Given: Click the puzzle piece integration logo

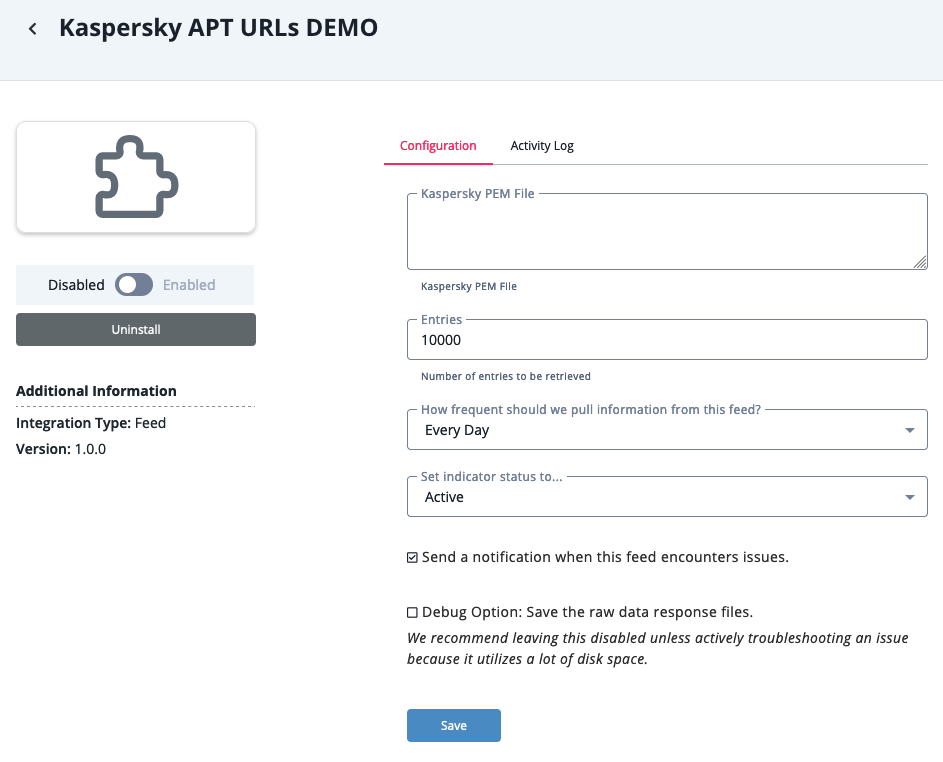Looking at the screenshot, I should coord(136,177).
